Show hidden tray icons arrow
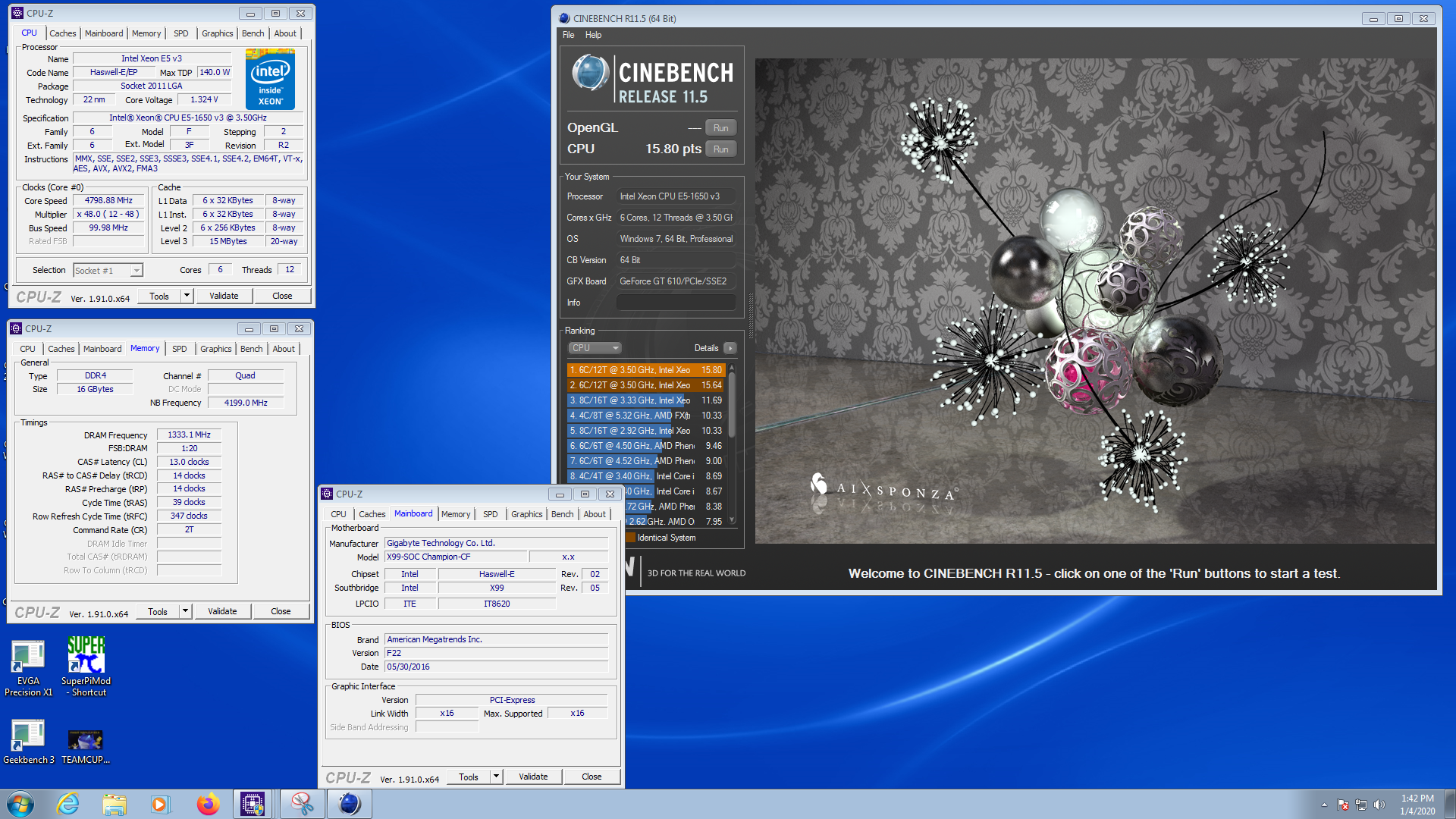 (1324, 805)
